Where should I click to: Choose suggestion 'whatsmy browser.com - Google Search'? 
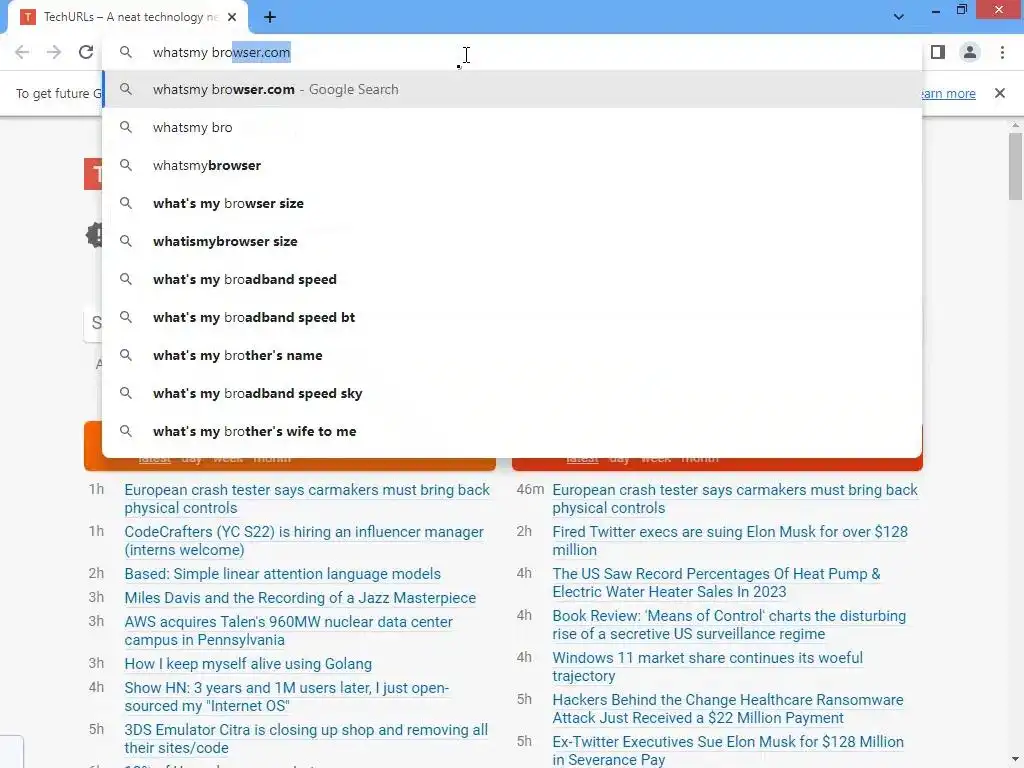click(513, 89)
